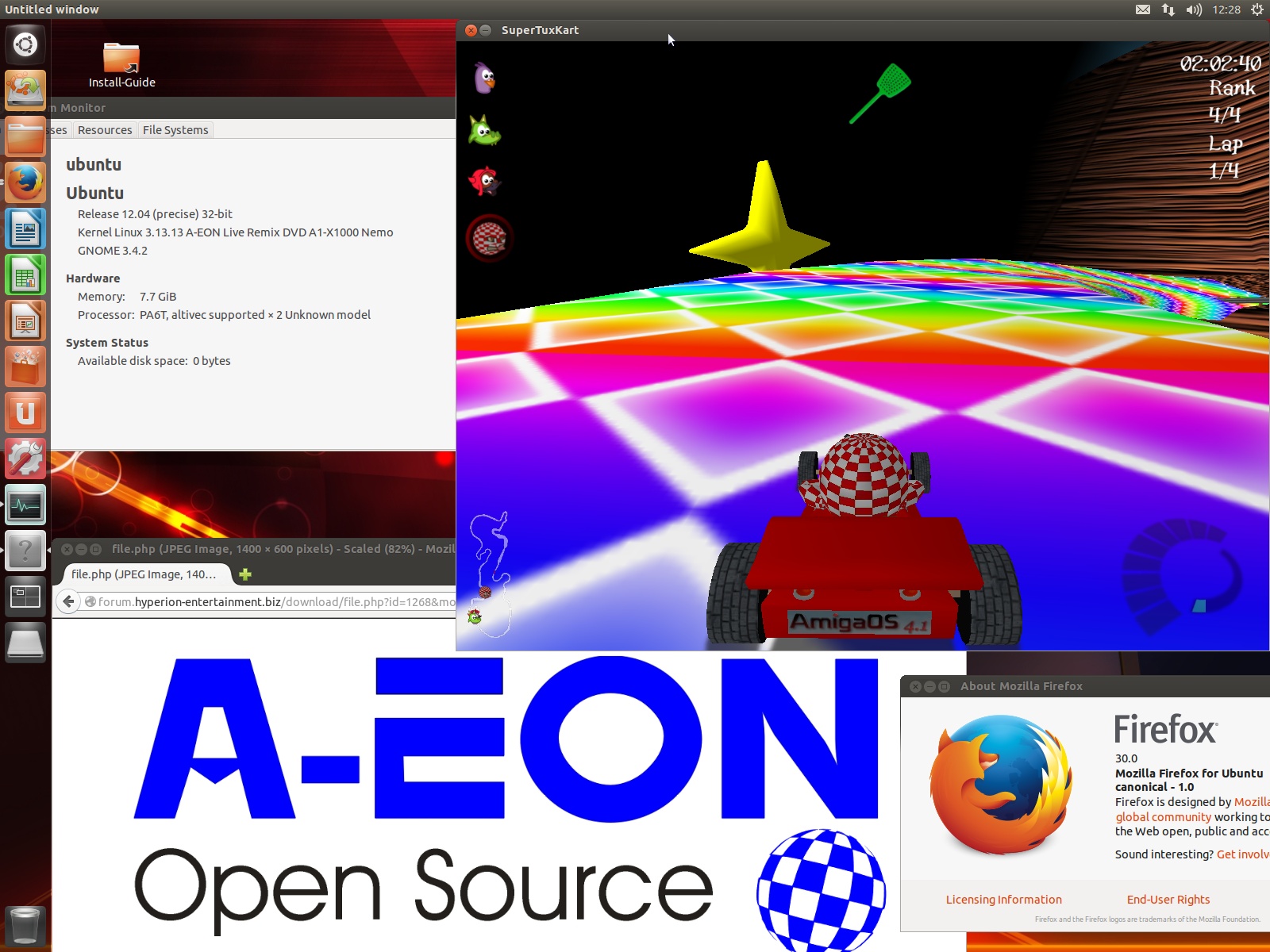
Task: Click the checkered Boing ball racer icon
Action: tap(489, 238)
